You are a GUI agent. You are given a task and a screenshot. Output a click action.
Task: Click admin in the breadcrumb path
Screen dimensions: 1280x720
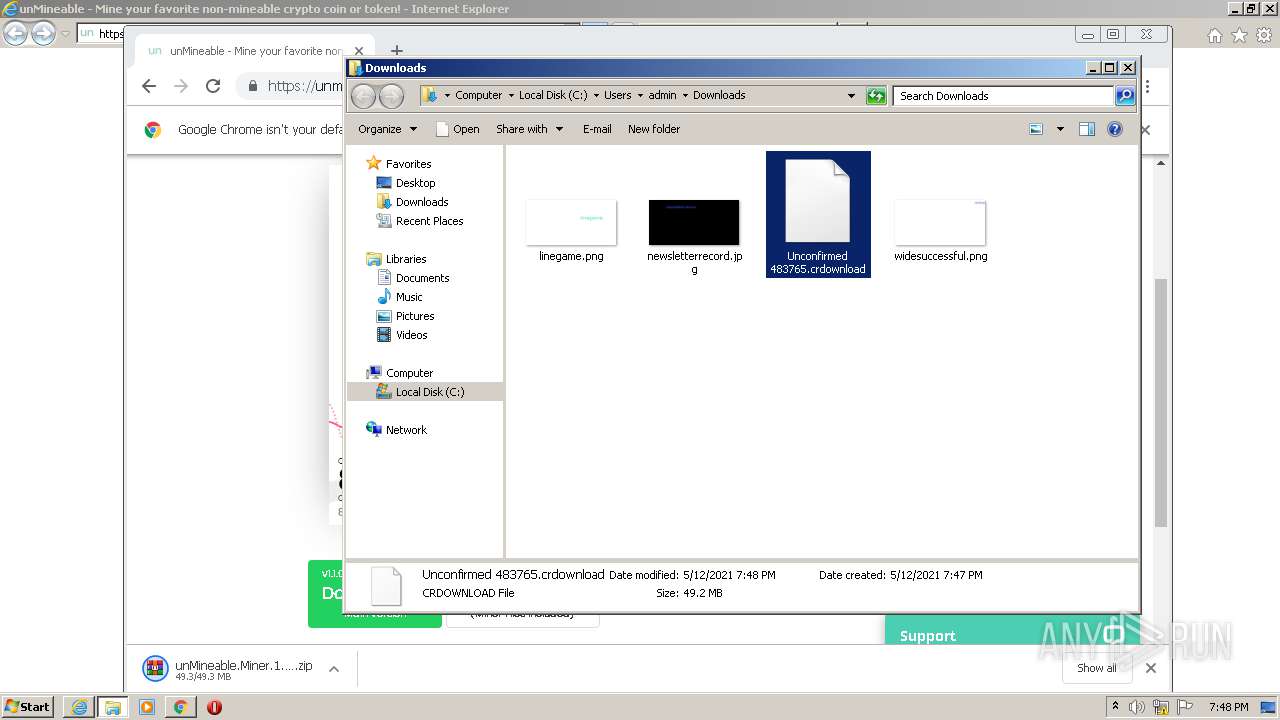(662, 96)
